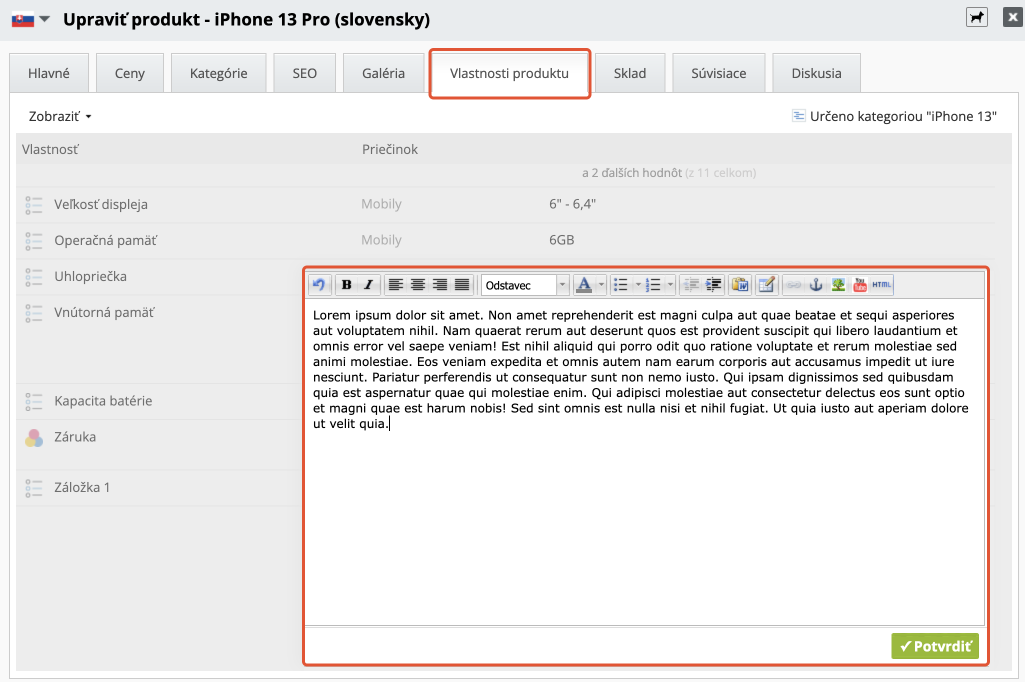Toggle bold formatting

point(347,284)
